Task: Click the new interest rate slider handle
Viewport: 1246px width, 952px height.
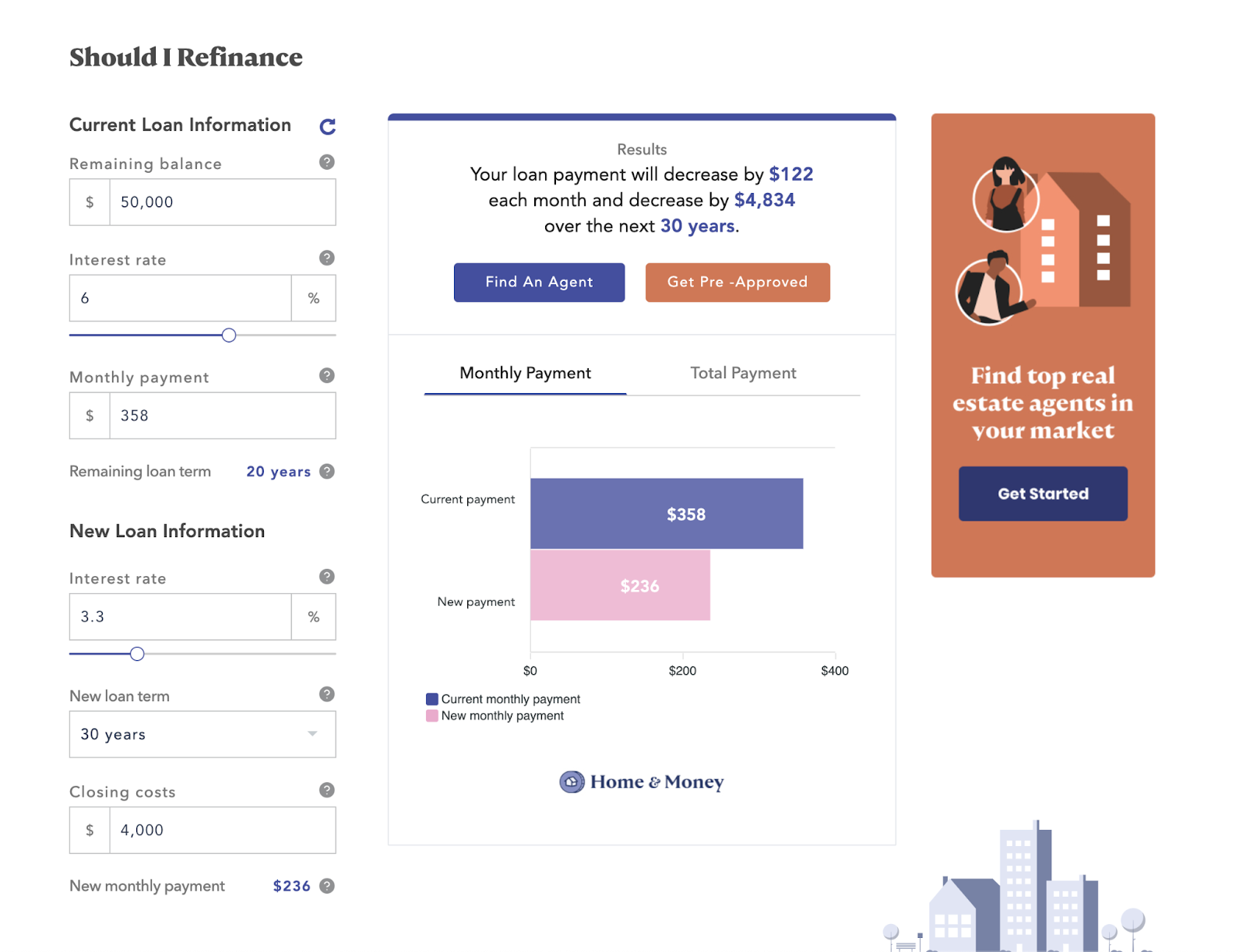Action: (x=137, y=654)
